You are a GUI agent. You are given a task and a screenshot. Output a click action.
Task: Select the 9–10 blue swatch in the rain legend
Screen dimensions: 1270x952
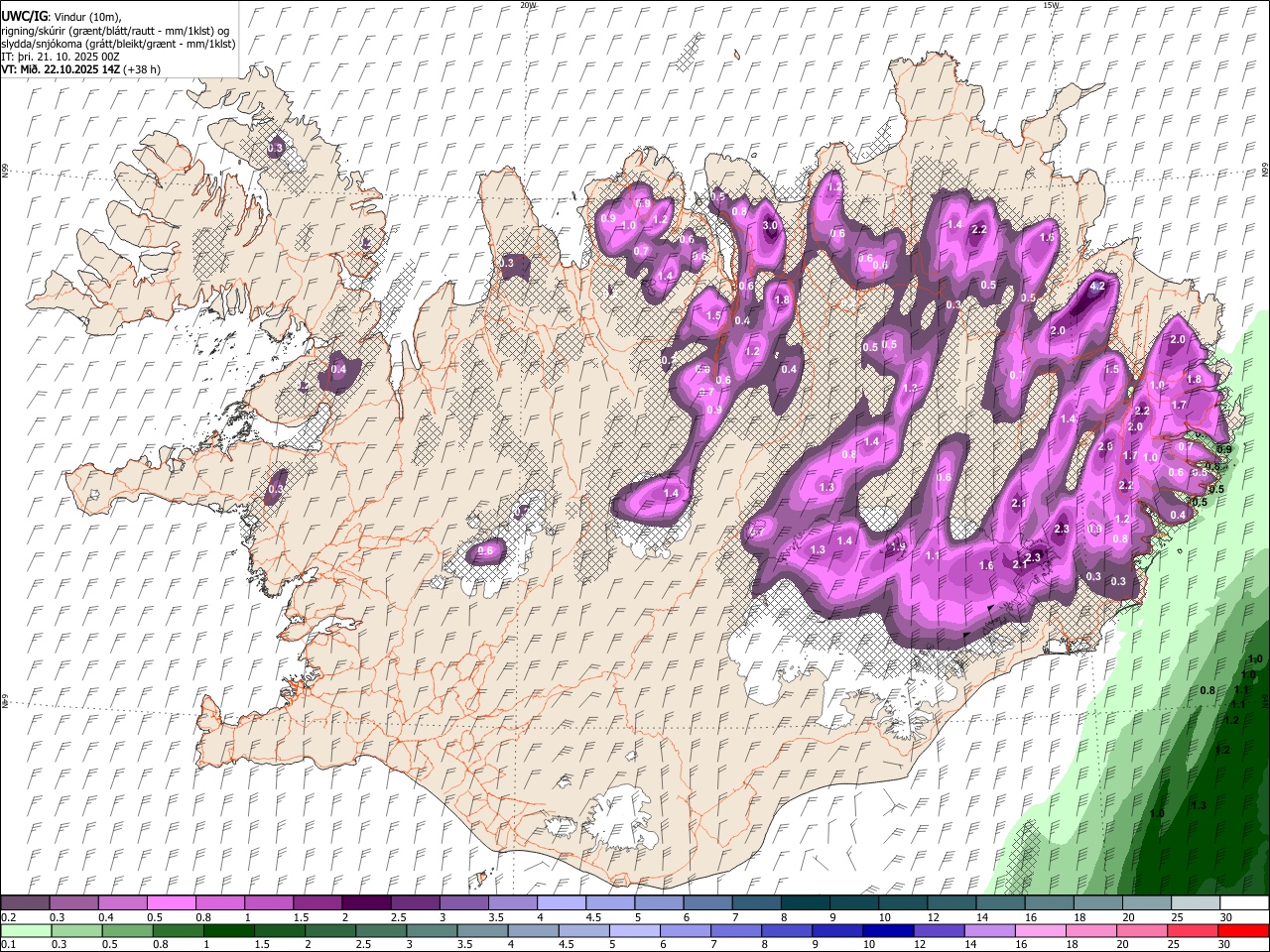[x=837, y=930]
